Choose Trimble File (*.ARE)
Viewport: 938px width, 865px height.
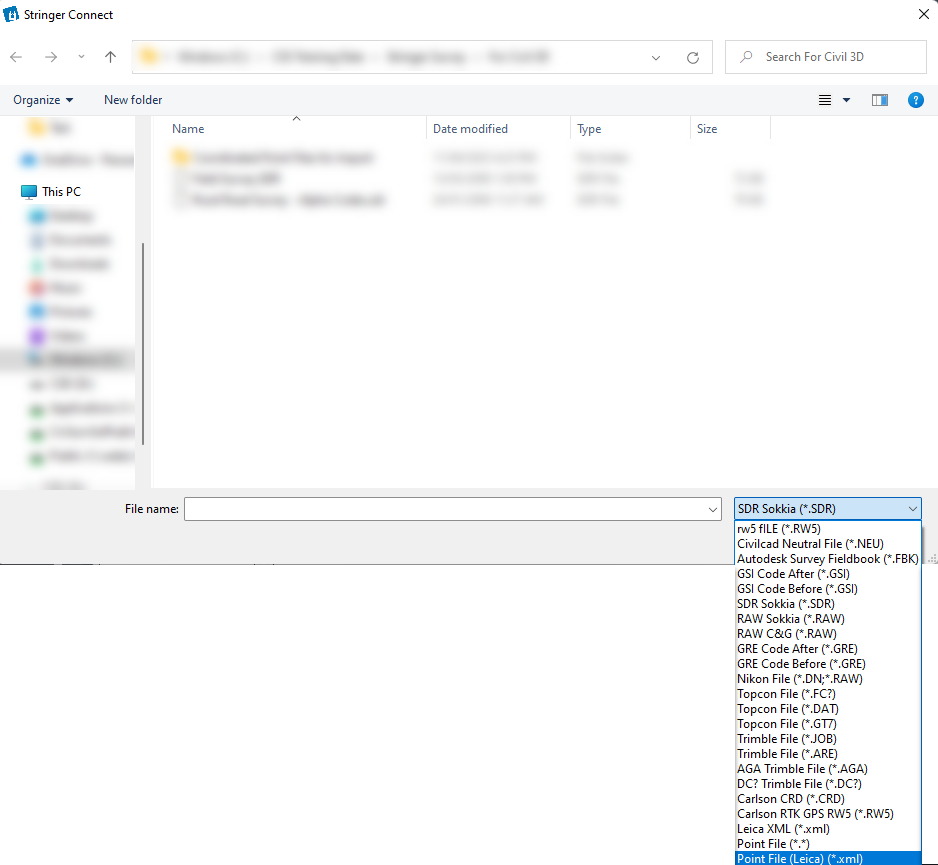click(x=828, y=754)
